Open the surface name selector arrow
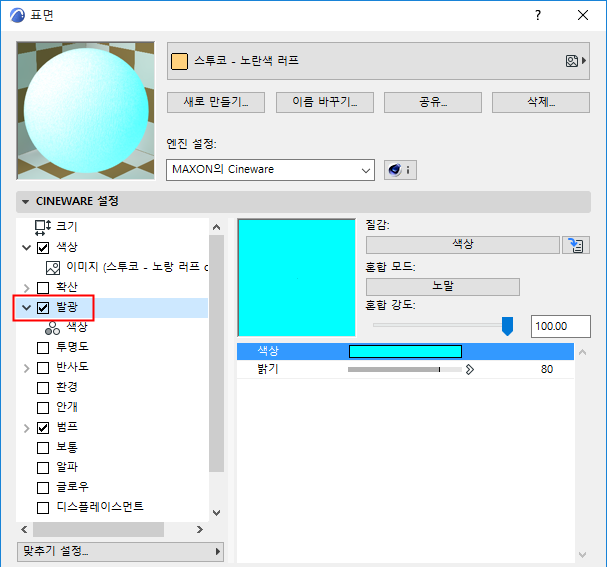 [x=584, y=61]
